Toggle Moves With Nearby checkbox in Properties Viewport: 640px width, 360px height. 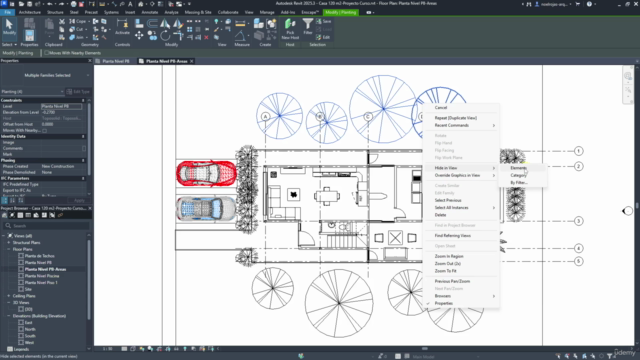pyautogui.click(x=44, y=131)
